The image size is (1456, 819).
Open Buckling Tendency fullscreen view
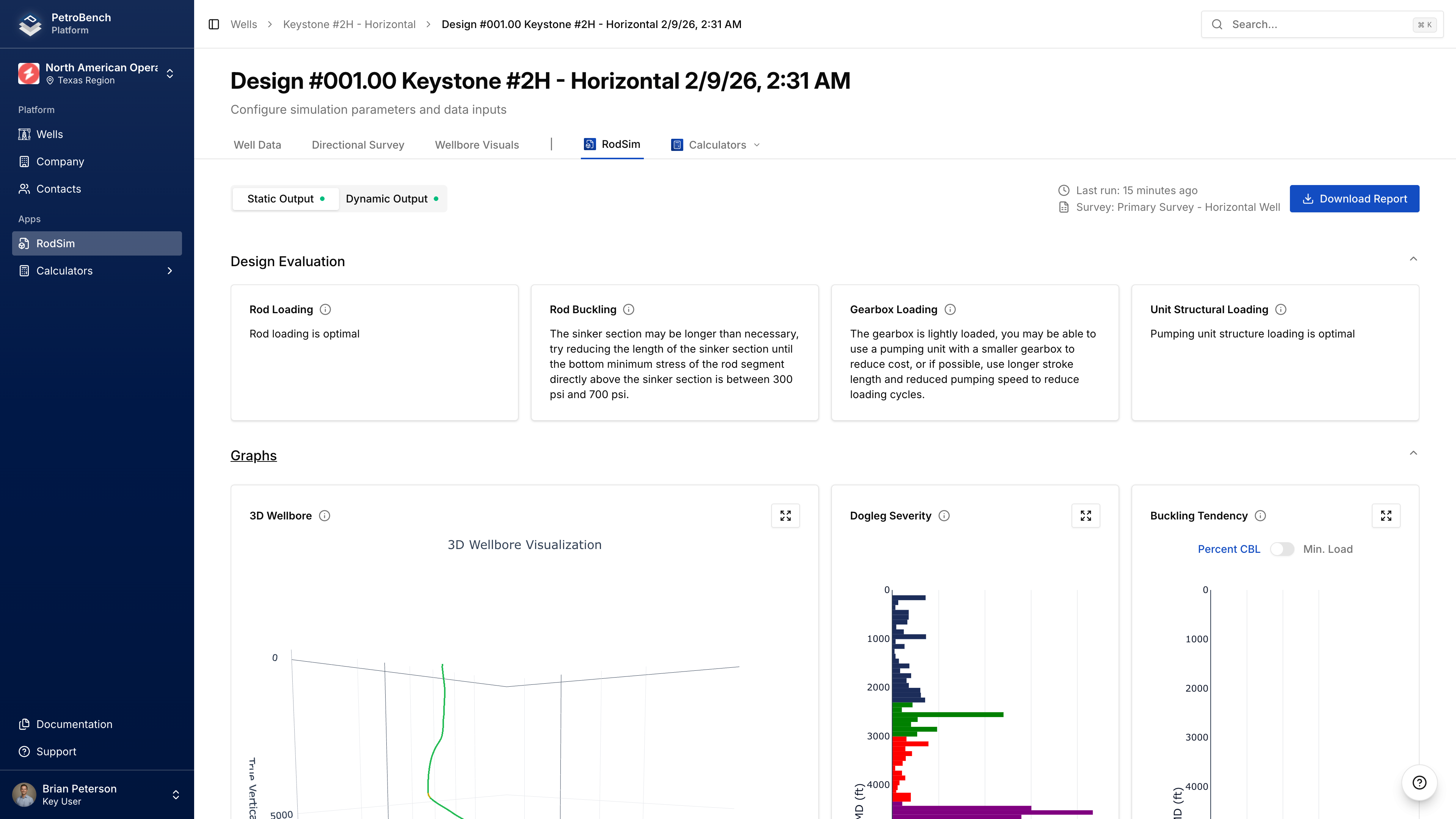point(1385,516)
